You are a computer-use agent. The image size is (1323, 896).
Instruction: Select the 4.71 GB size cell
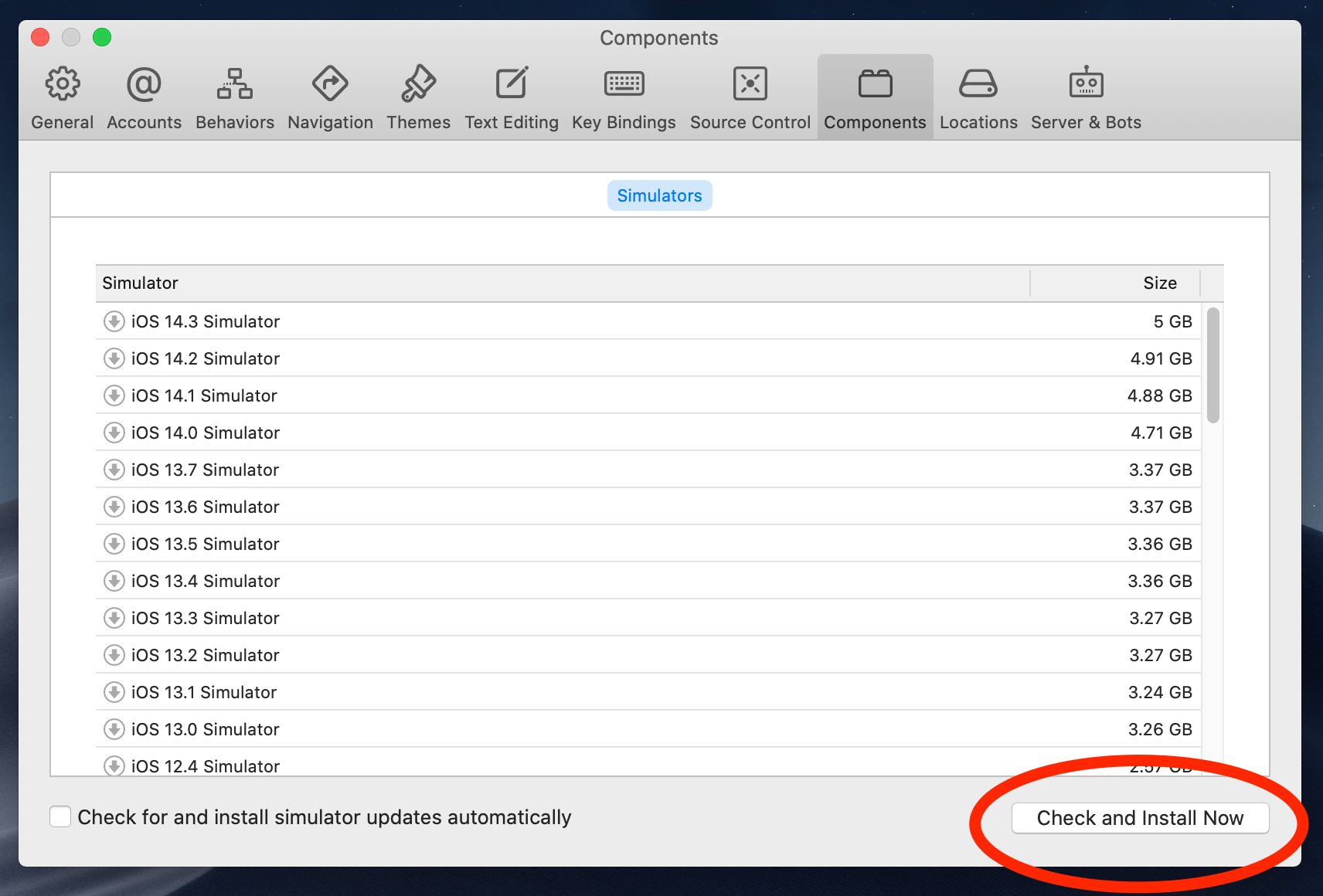pyautogui.click(x=1161, y=433)
